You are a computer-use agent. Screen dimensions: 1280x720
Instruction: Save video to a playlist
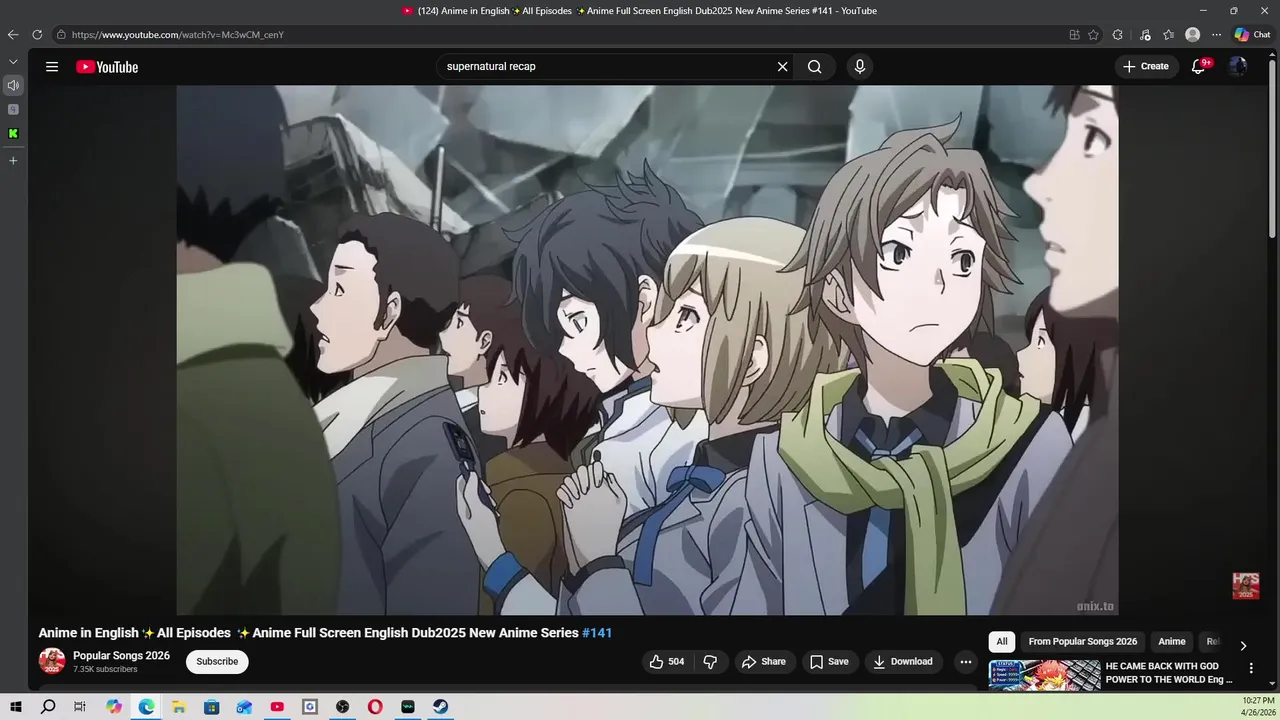point(829,661)
